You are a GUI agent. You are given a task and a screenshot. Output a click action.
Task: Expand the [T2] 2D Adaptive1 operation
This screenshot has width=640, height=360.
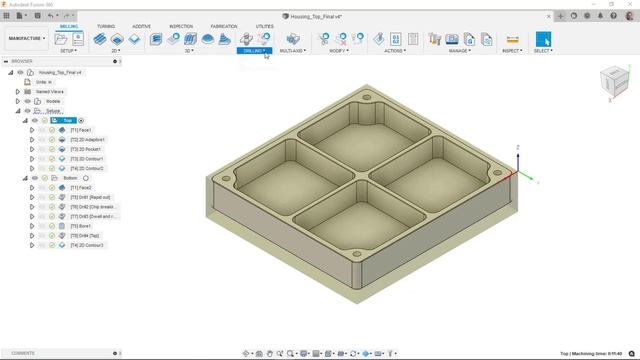(32, 140)
